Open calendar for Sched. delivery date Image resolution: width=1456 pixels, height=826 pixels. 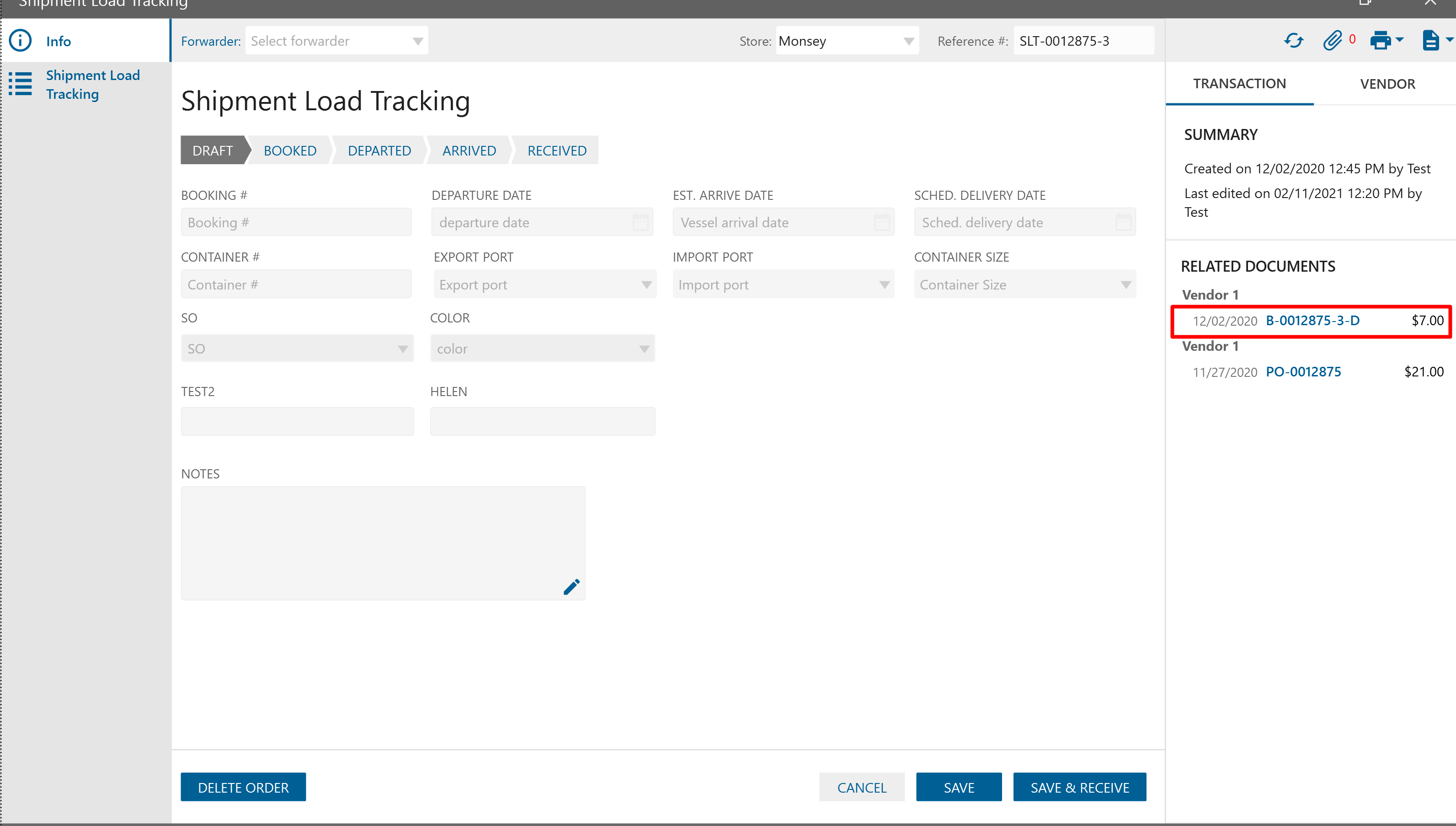[1123, 222]
